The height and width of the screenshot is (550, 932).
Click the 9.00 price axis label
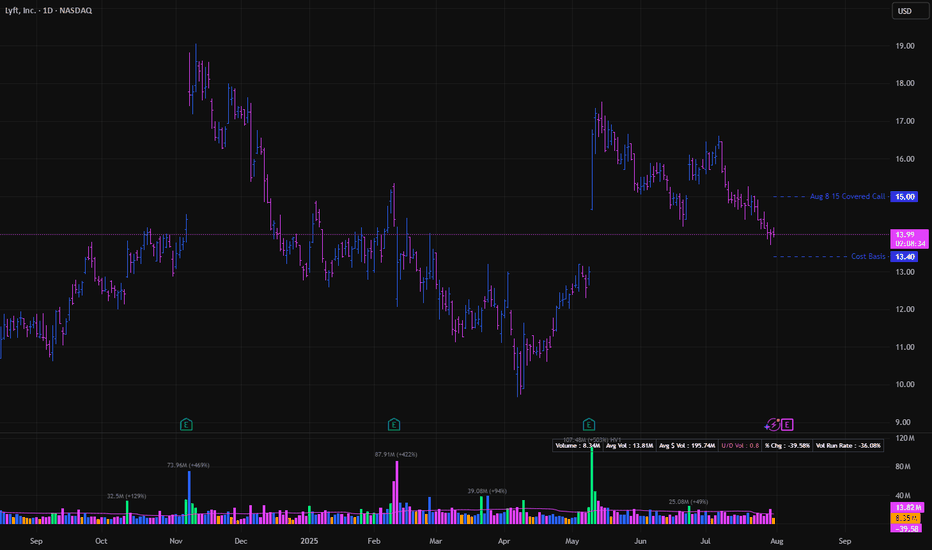[x=903, y=422]
